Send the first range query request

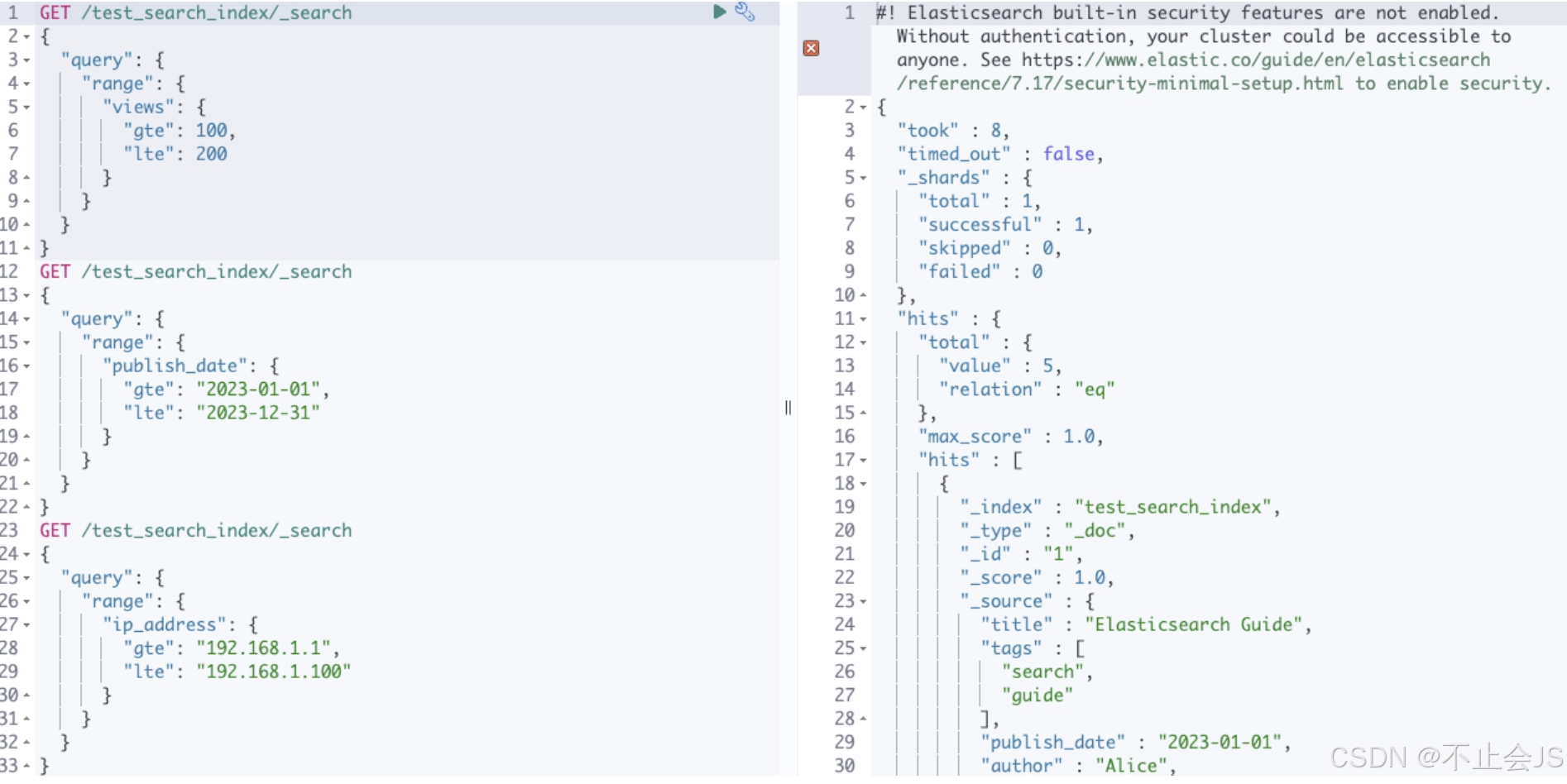(719, 12)
